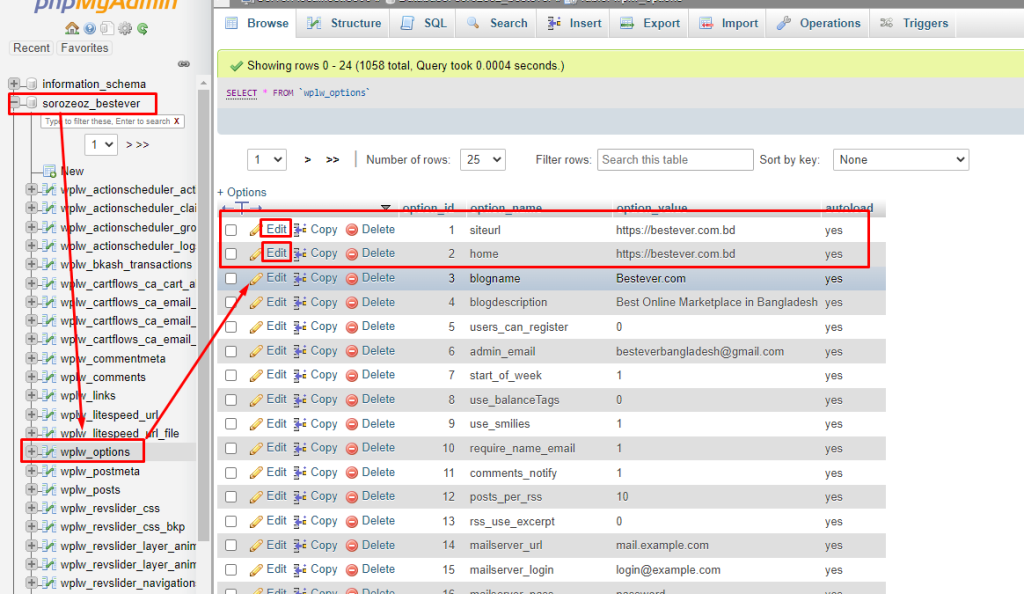Tick the use_balanceTags row checkbox
This screenshot has width=1024, height=594.
pos(231,399)
